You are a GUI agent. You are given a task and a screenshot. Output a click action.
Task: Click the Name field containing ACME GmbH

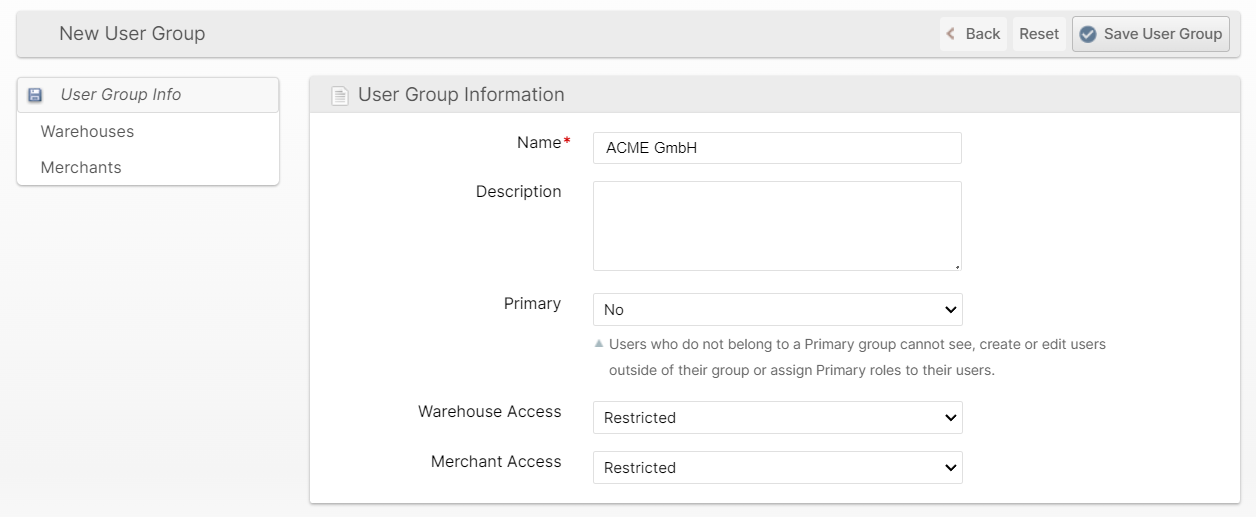click(x=777, y=148)
